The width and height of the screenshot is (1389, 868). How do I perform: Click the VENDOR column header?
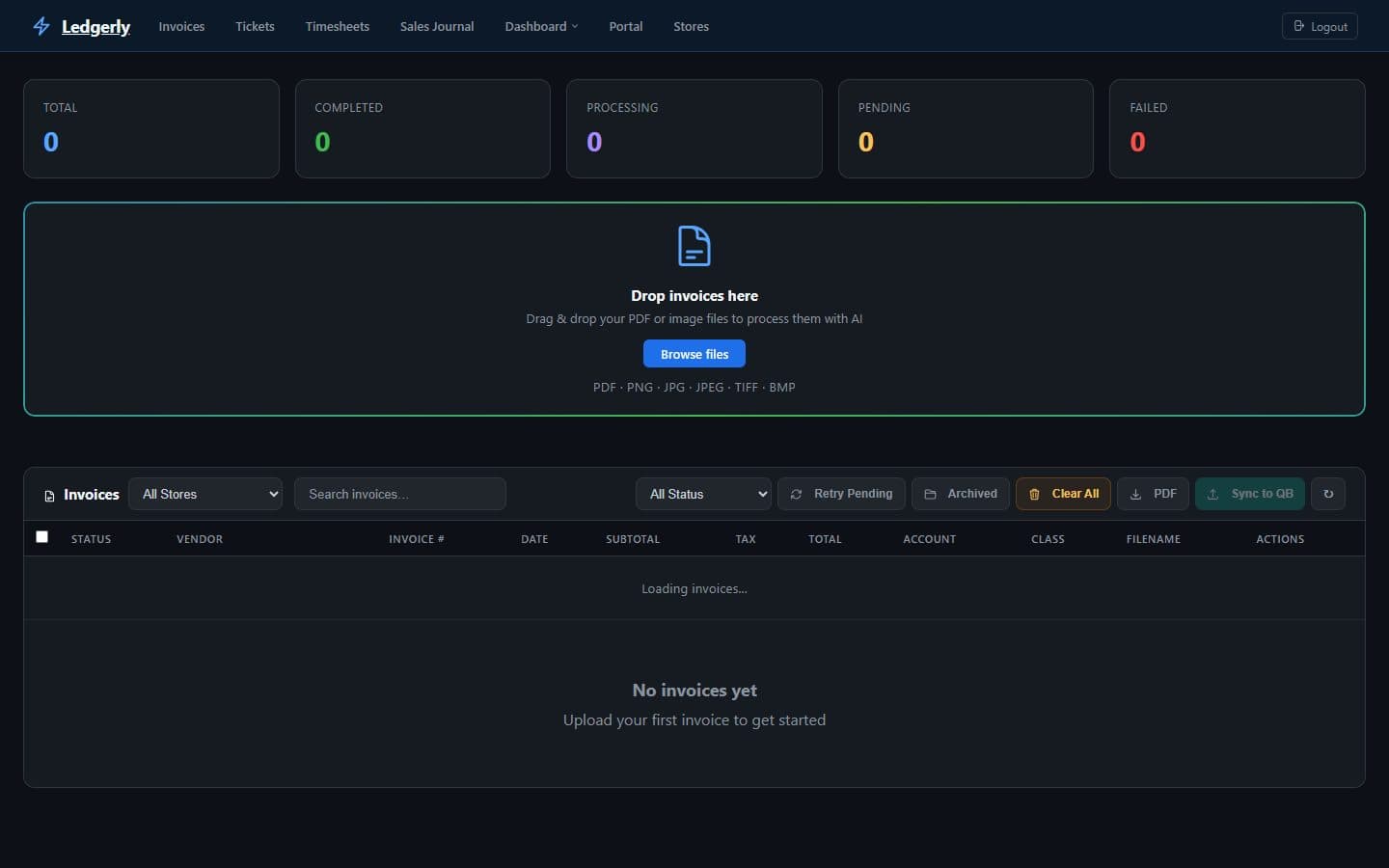(x=200, y=539)
